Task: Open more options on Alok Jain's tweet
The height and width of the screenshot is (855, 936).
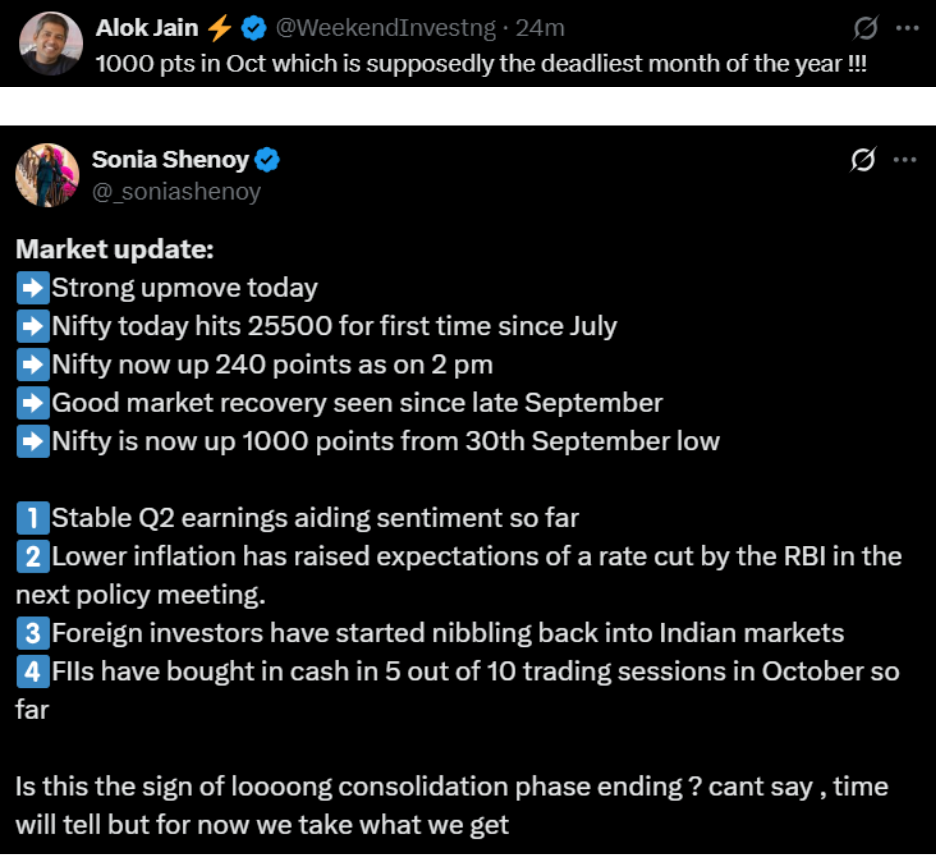Action: point(906,29)
